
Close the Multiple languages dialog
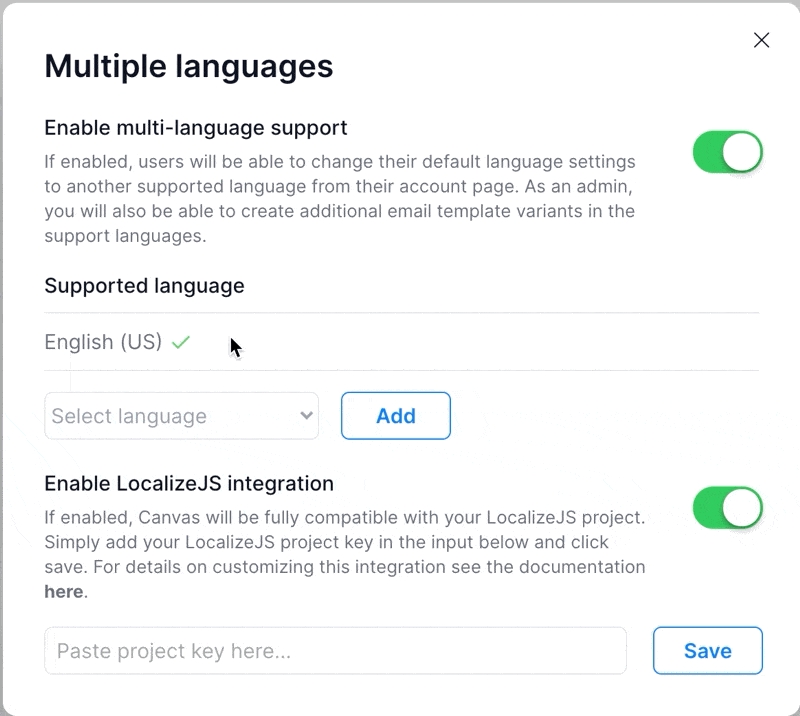click(x=761, y=40)
